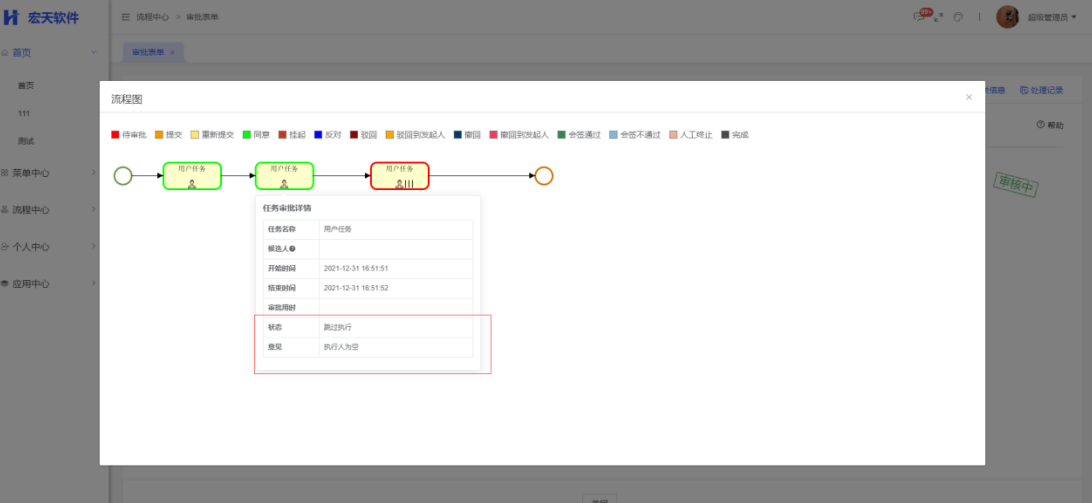This screenshot has width=1092, height=503.
Task: Click the home icon beside 首页
Action: (5, 52)
